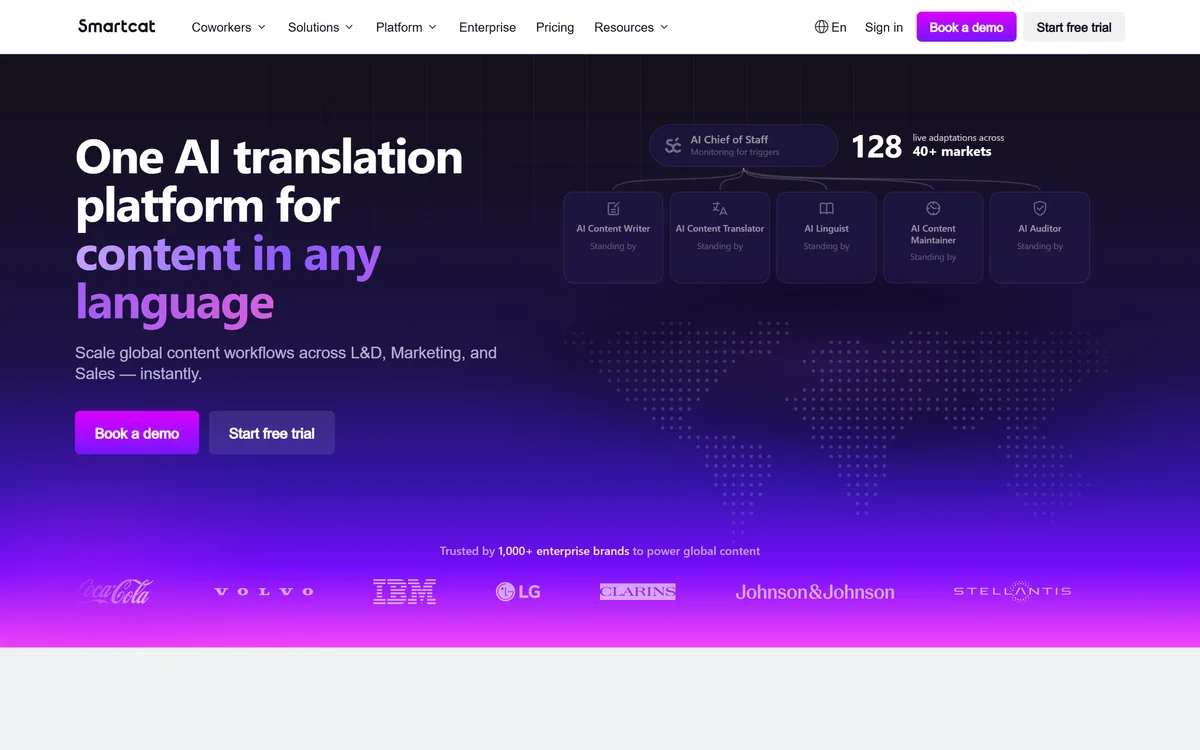Viewport: 1200px width, 750px height.
Task: Go to the Pricing page
Action: point(555,27)
